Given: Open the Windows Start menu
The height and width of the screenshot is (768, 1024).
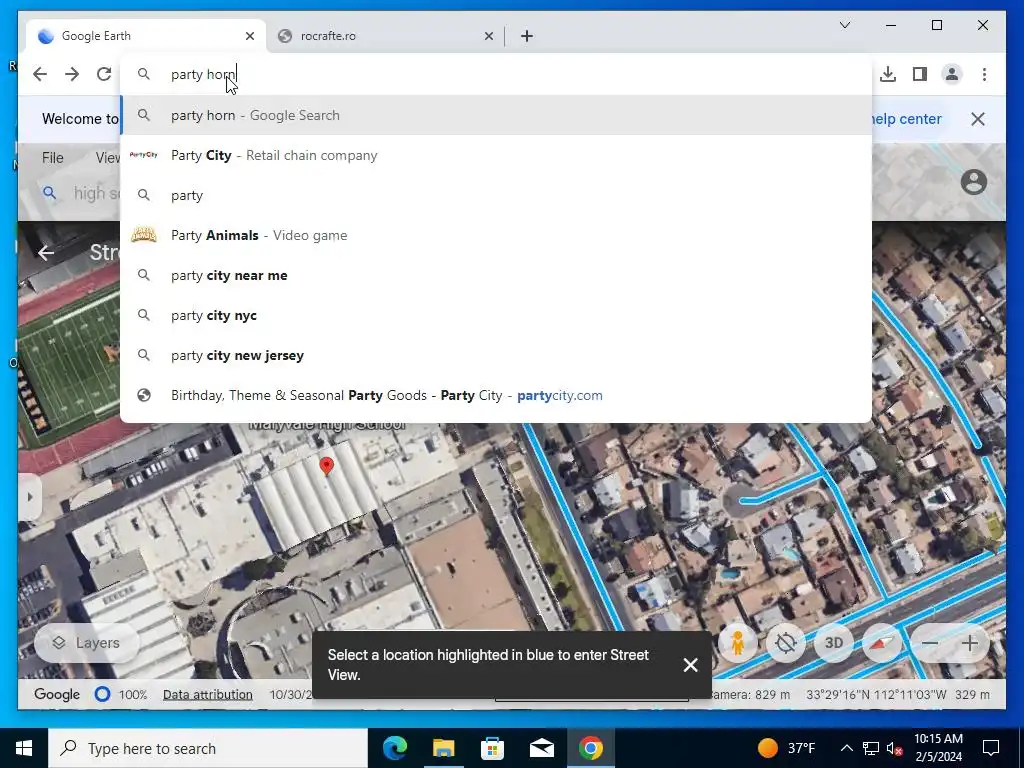Looking at the screenshot, I should [24, 748].
